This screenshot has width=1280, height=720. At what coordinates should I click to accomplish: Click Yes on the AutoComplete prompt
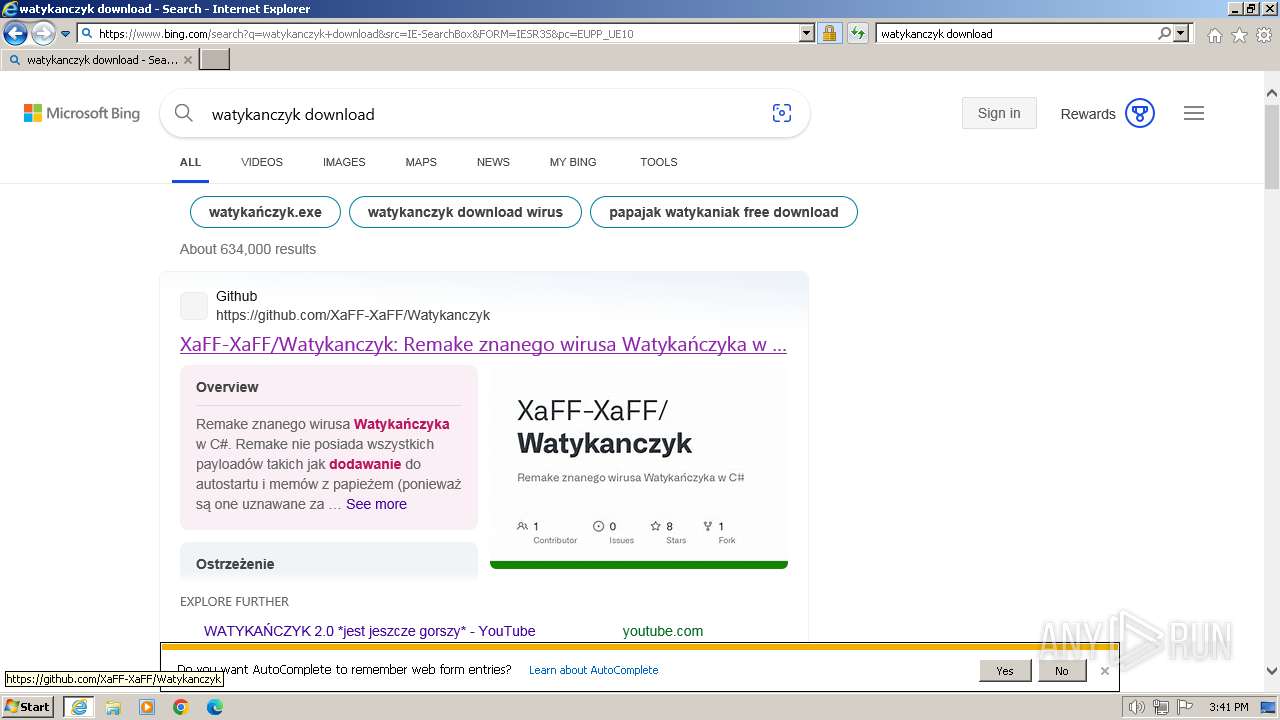[1005, 671]
